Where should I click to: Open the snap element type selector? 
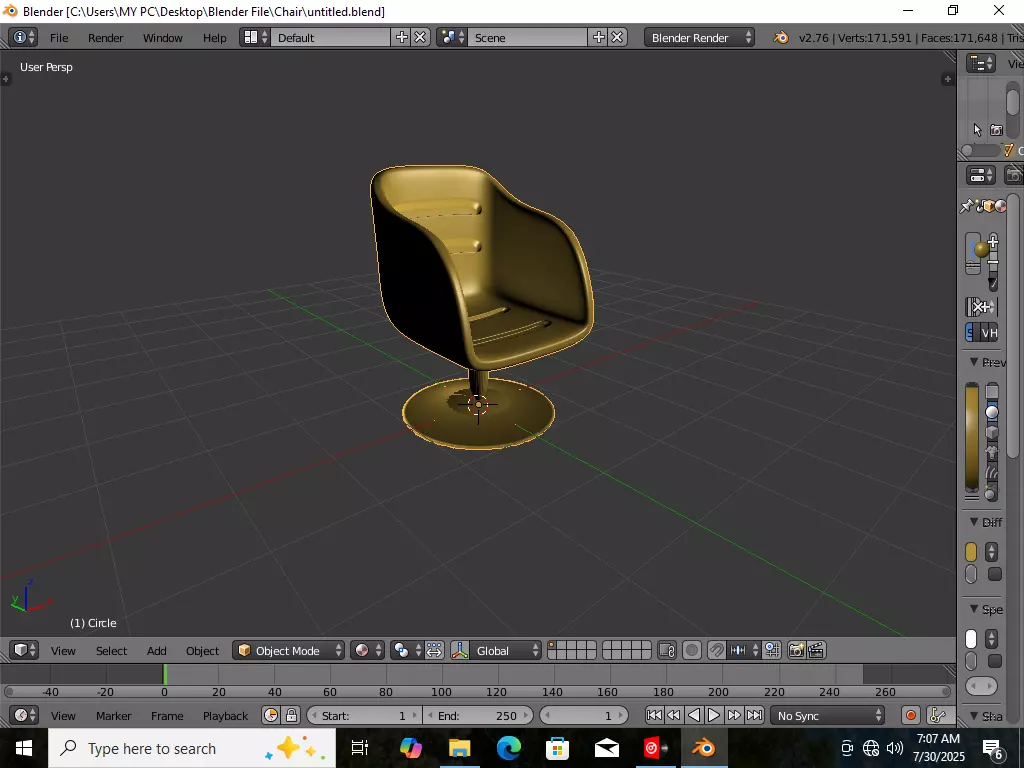[744, 650]
